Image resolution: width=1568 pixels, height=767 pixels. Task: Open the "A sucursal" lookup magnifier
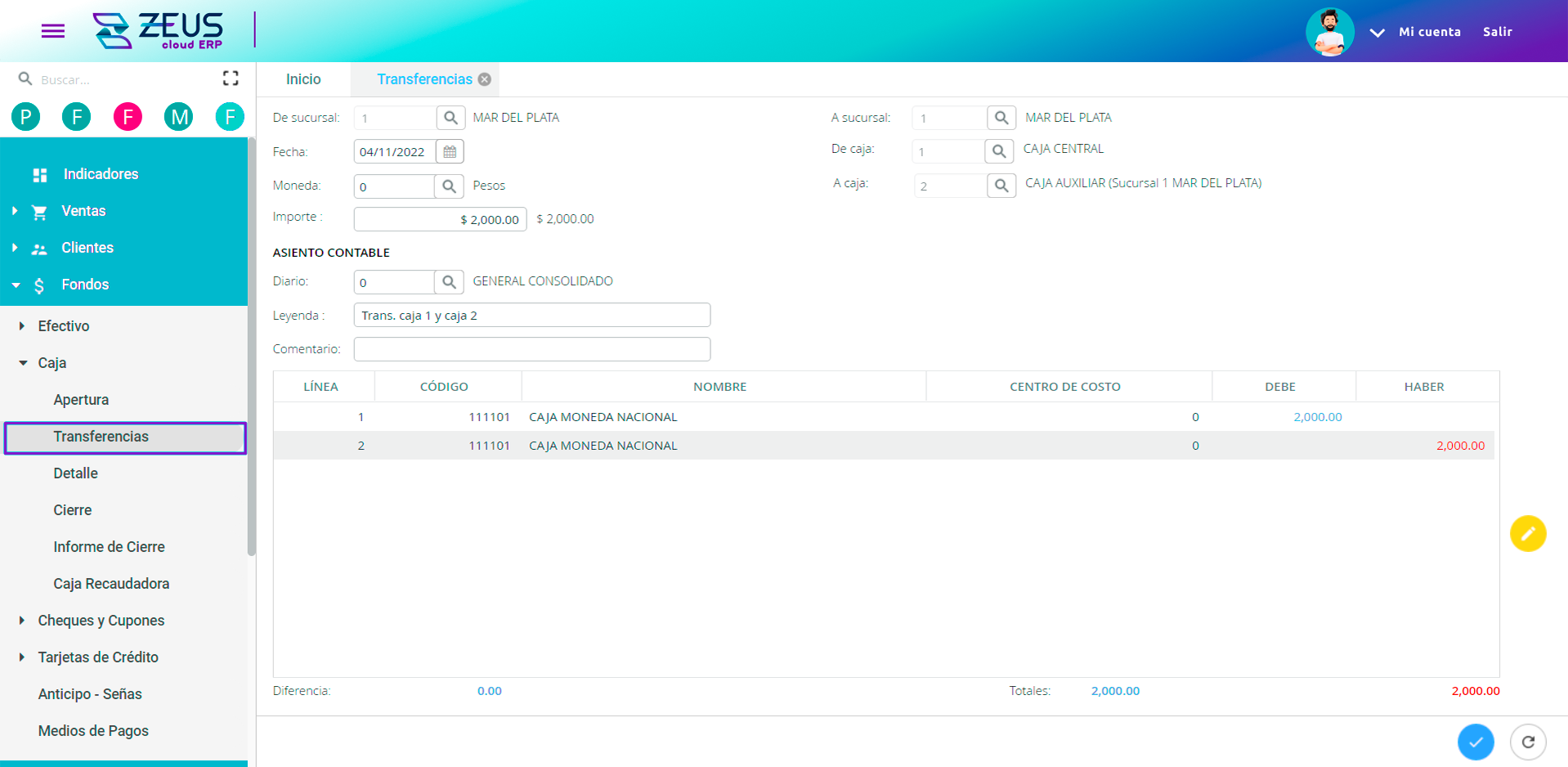click(x=1001, y=117)
